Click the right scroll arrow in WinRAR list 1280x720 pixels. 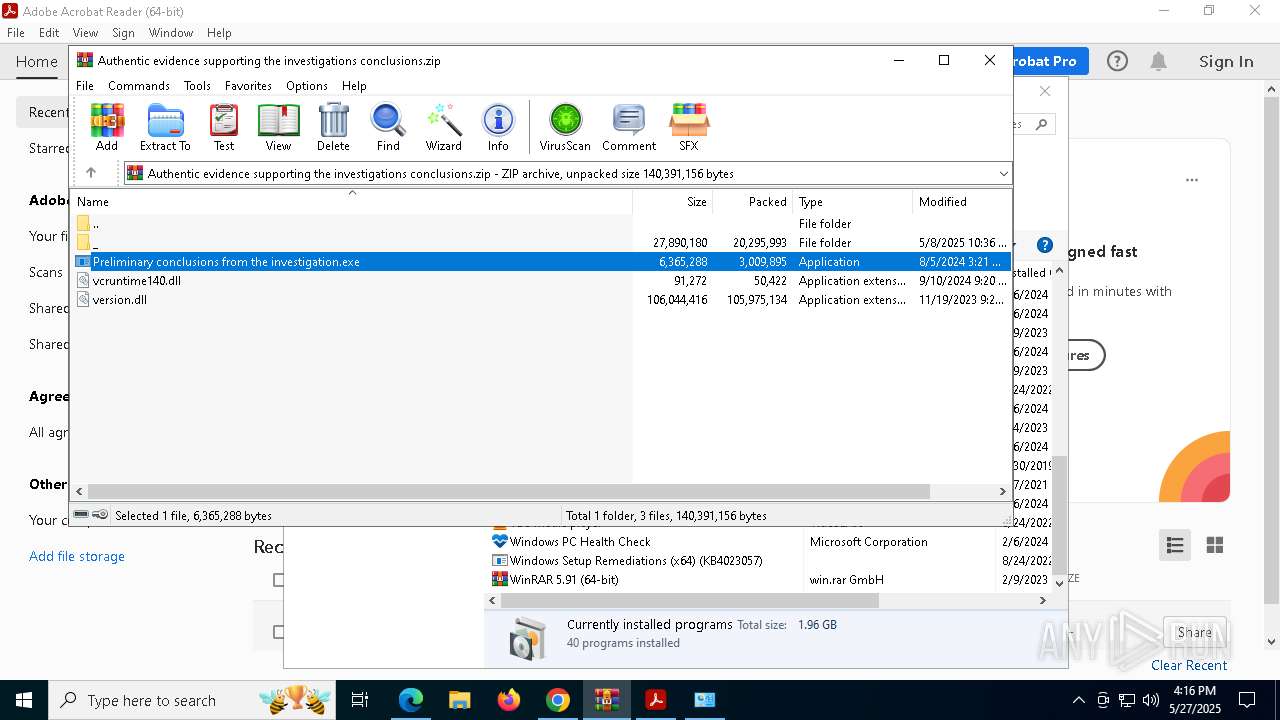pos(1002,491)
